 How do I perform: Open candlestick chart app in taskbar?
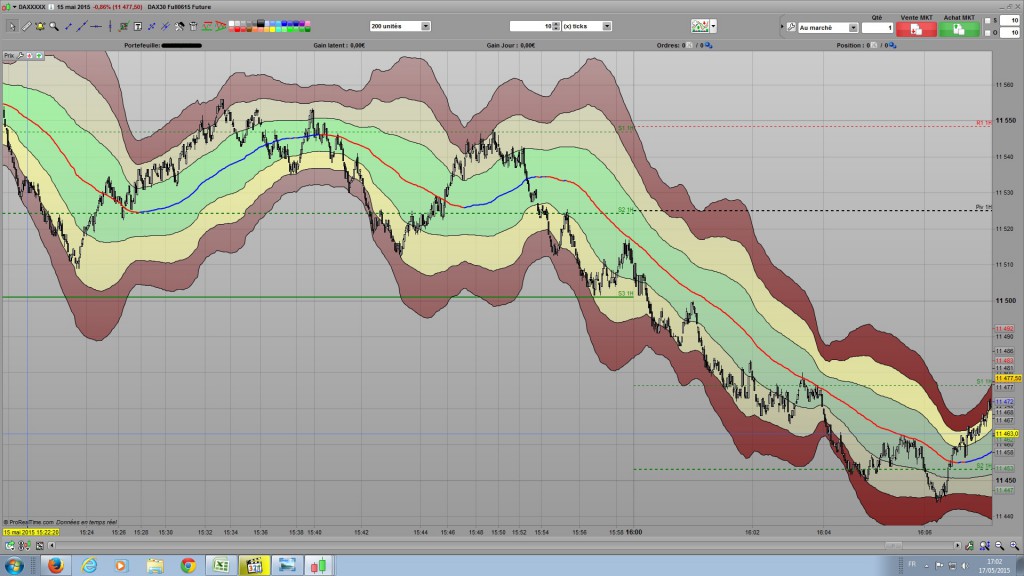pos(319,565)
